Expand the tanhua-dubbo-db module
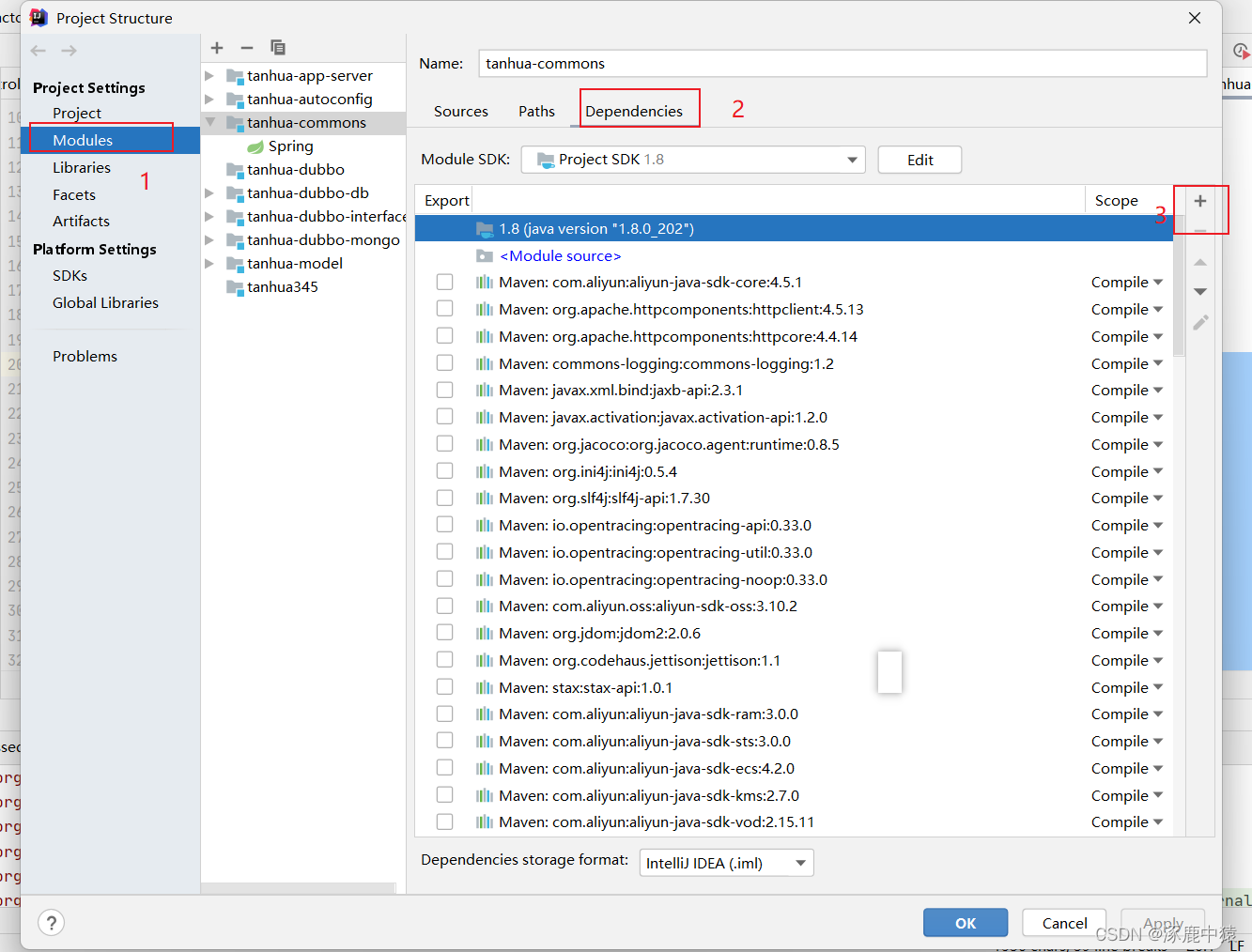 click(x=209, y=193)
